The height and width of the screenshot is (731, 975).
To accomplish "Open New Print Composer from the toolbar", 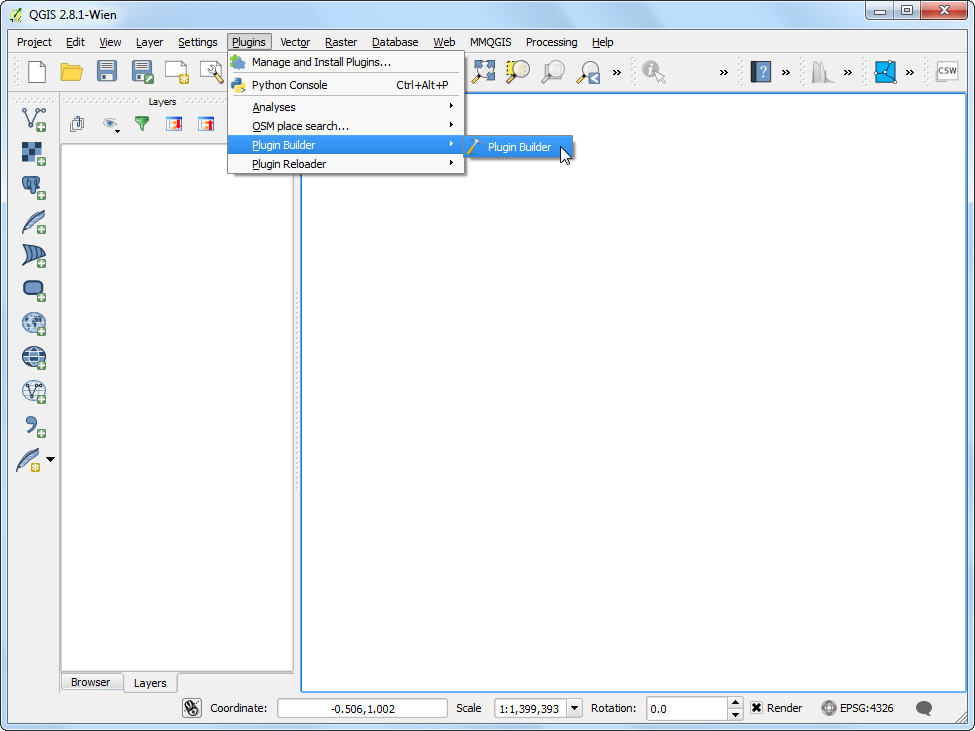I will (x=177, y=71).
